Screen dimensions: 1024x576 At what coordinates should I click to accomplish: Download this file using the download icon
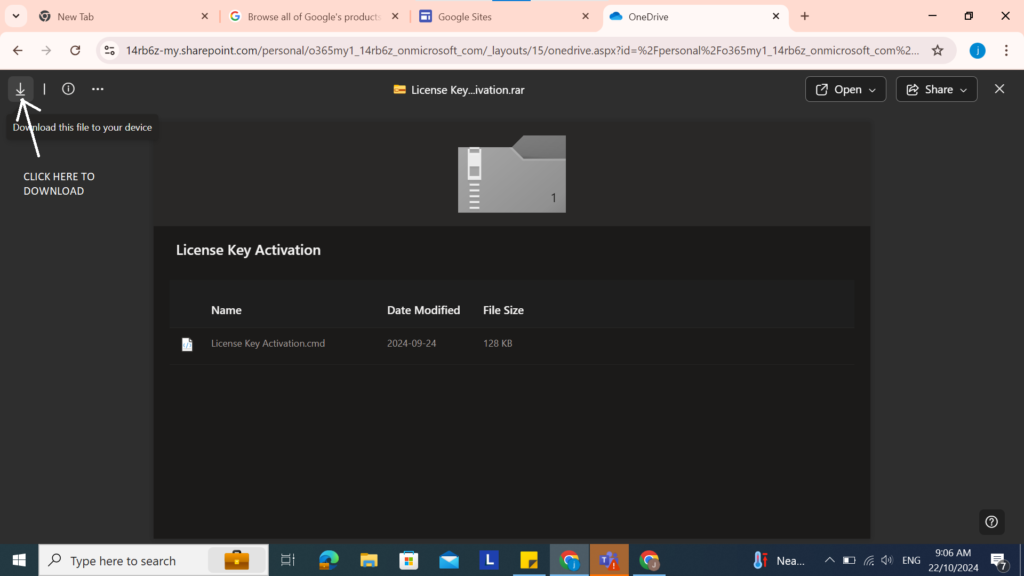[x=20, y=89]
